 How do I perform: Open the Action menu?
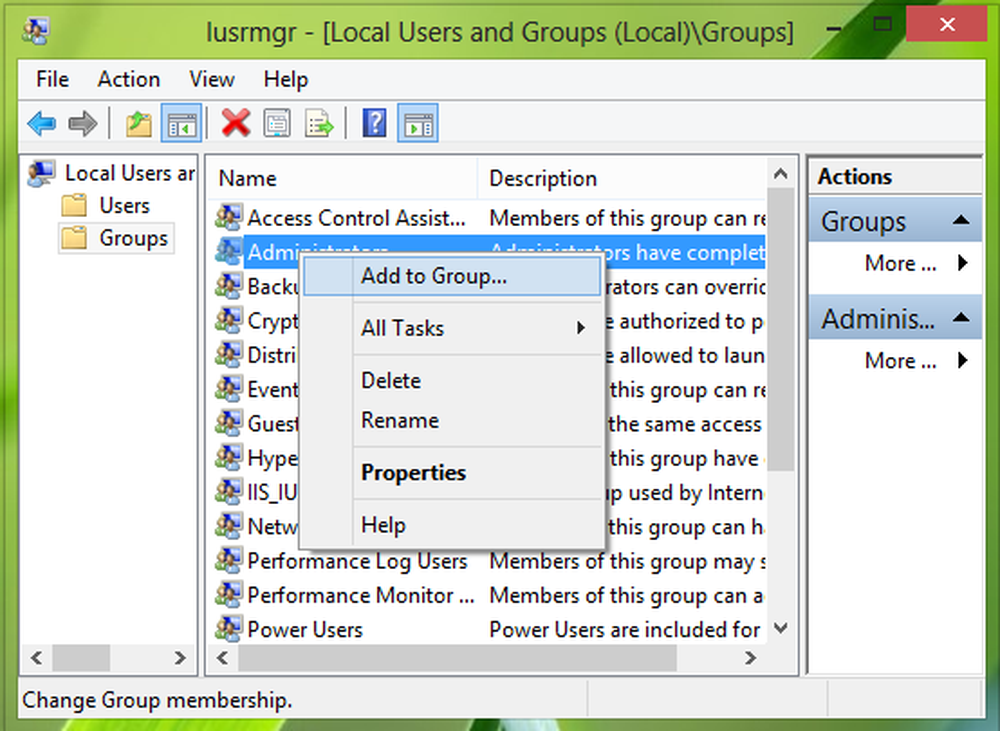click(x=128, y=79)
